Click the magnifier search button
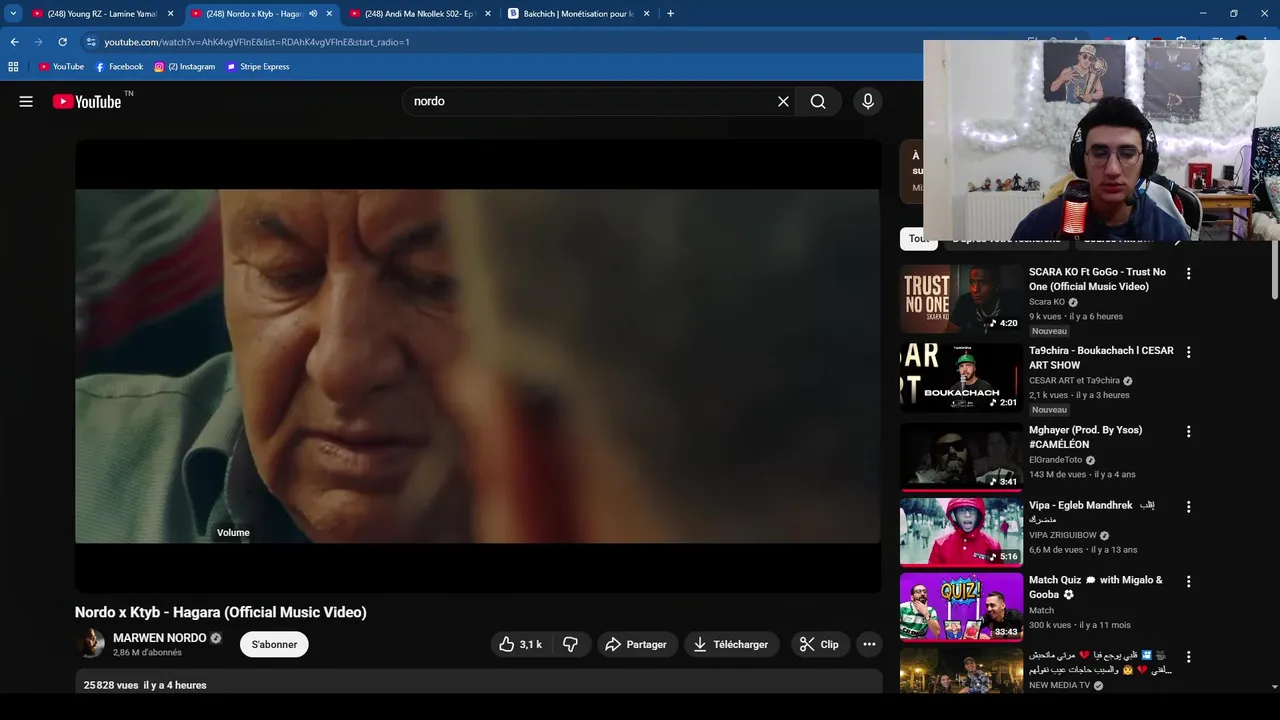The image size is (1280, 720). click(x=818, y=101)
